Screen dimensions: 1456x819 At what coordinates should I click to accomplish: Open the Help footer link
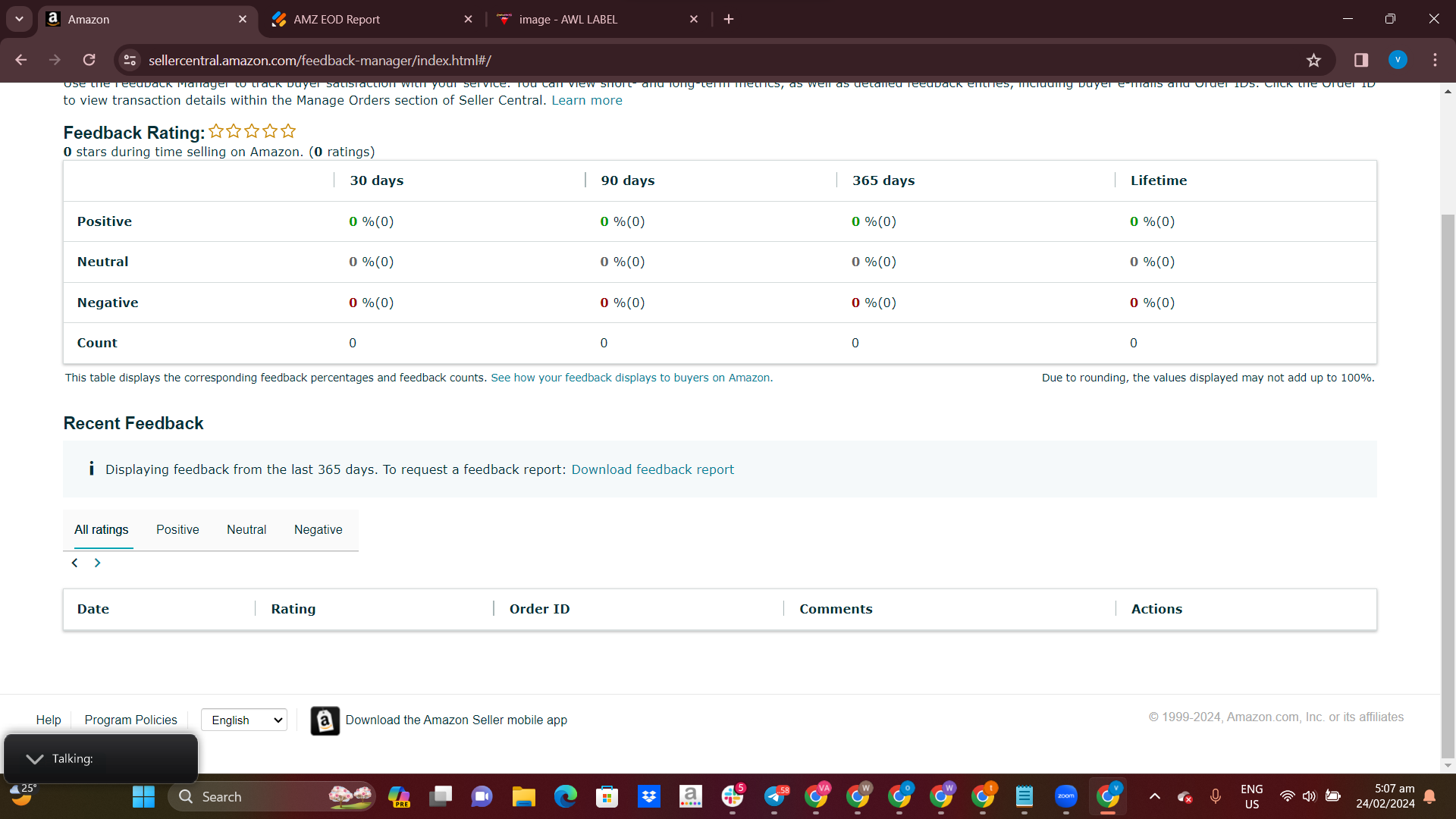[49, 720]
